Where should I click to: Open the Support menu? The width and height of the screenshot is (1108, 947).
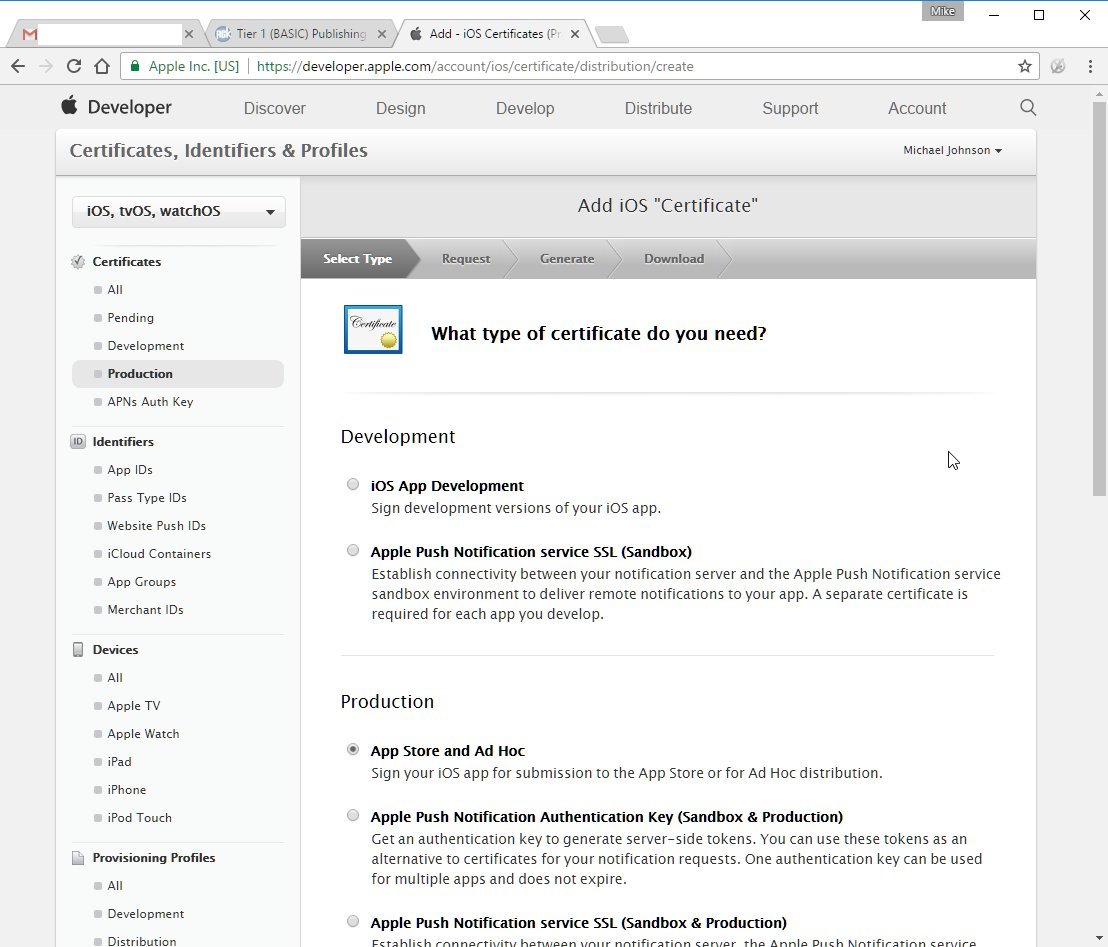[790, 108]
